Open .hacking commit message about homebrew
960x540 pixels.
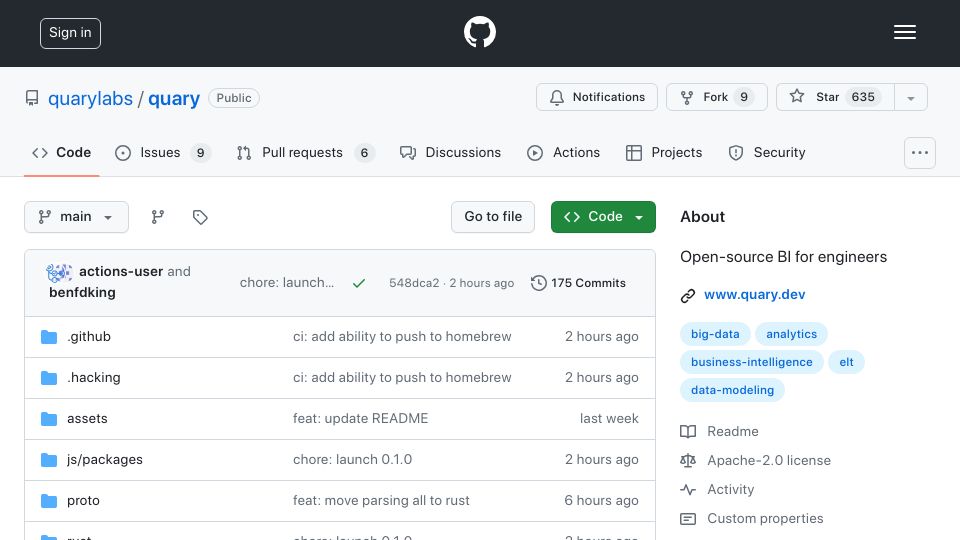tap(402, 378)
